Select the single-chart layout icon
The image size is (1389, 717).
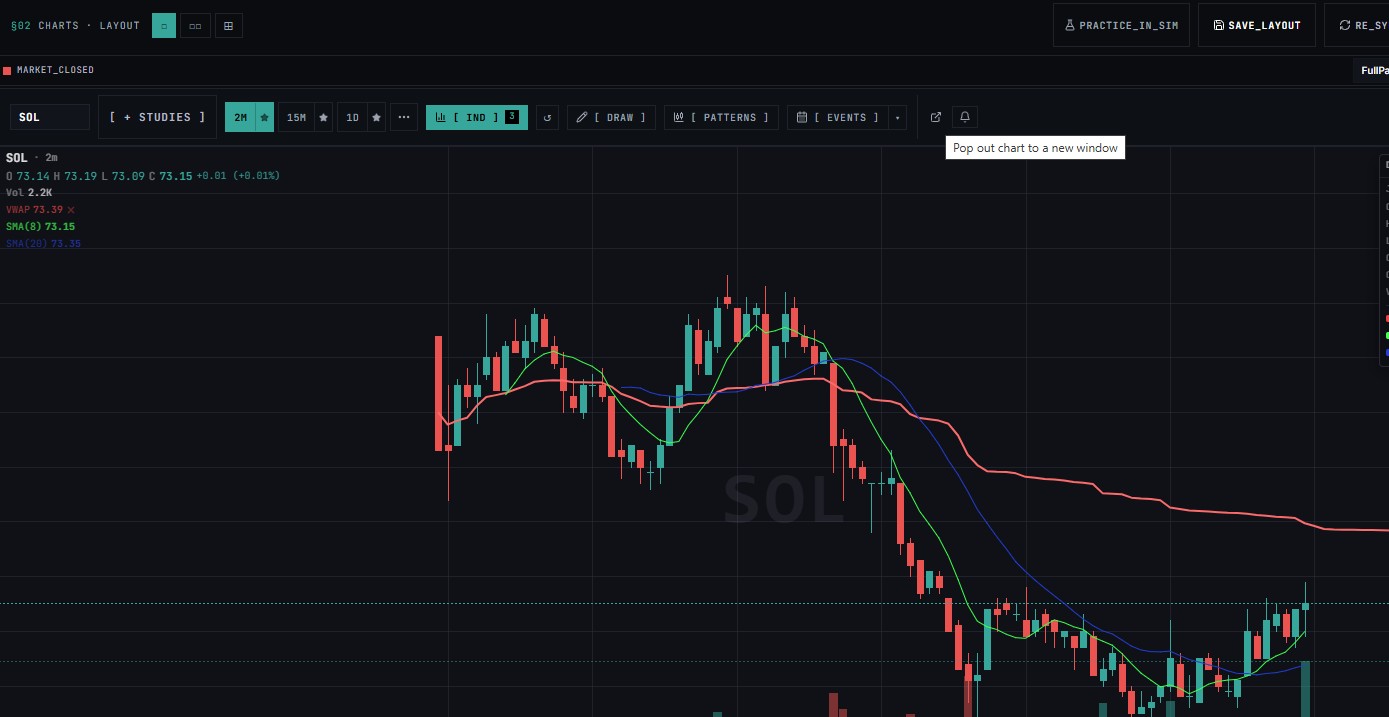164,25
